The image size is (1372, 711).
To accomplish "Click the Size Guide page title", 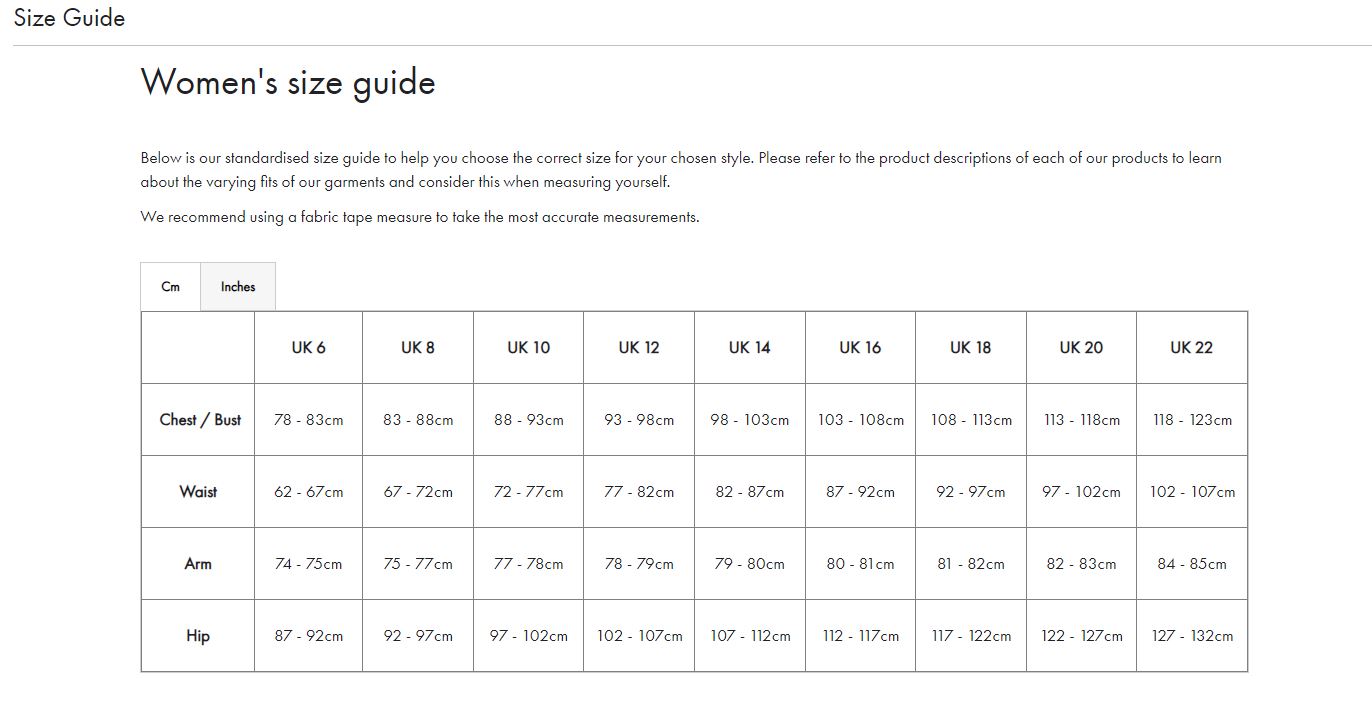I will (x=67, y=17).
